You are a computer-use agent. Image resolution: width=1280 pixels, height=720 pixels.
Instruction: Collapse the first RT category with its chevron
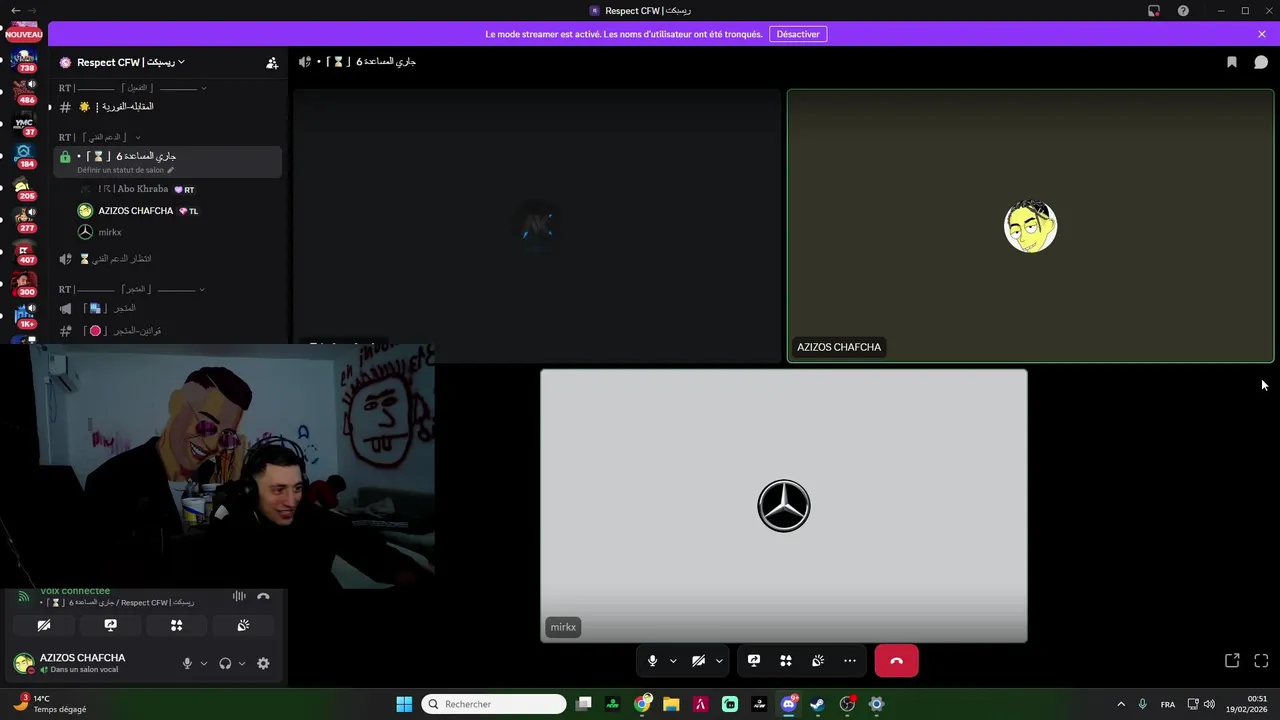203,88
